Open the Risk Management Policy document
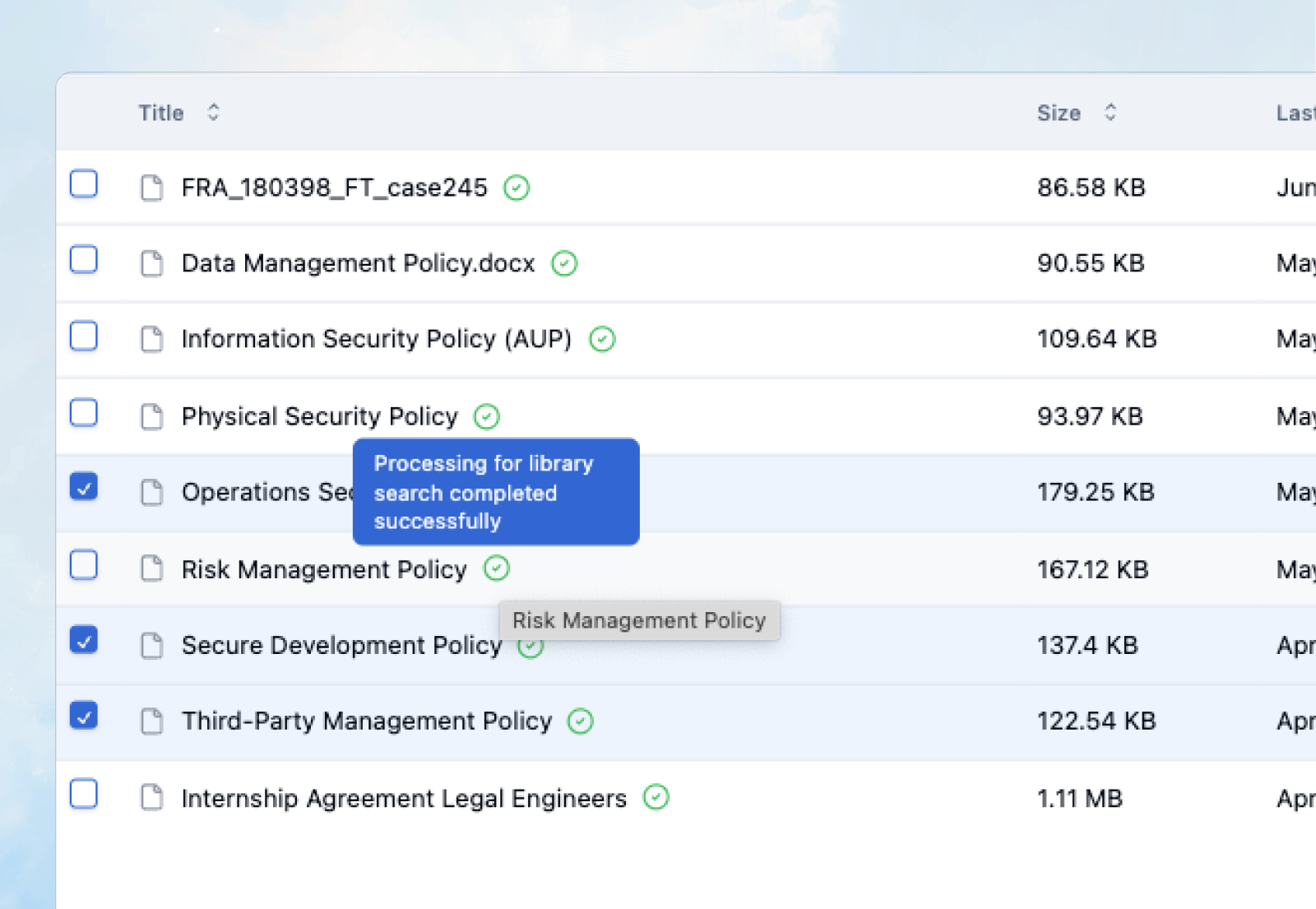 point(322,568)
